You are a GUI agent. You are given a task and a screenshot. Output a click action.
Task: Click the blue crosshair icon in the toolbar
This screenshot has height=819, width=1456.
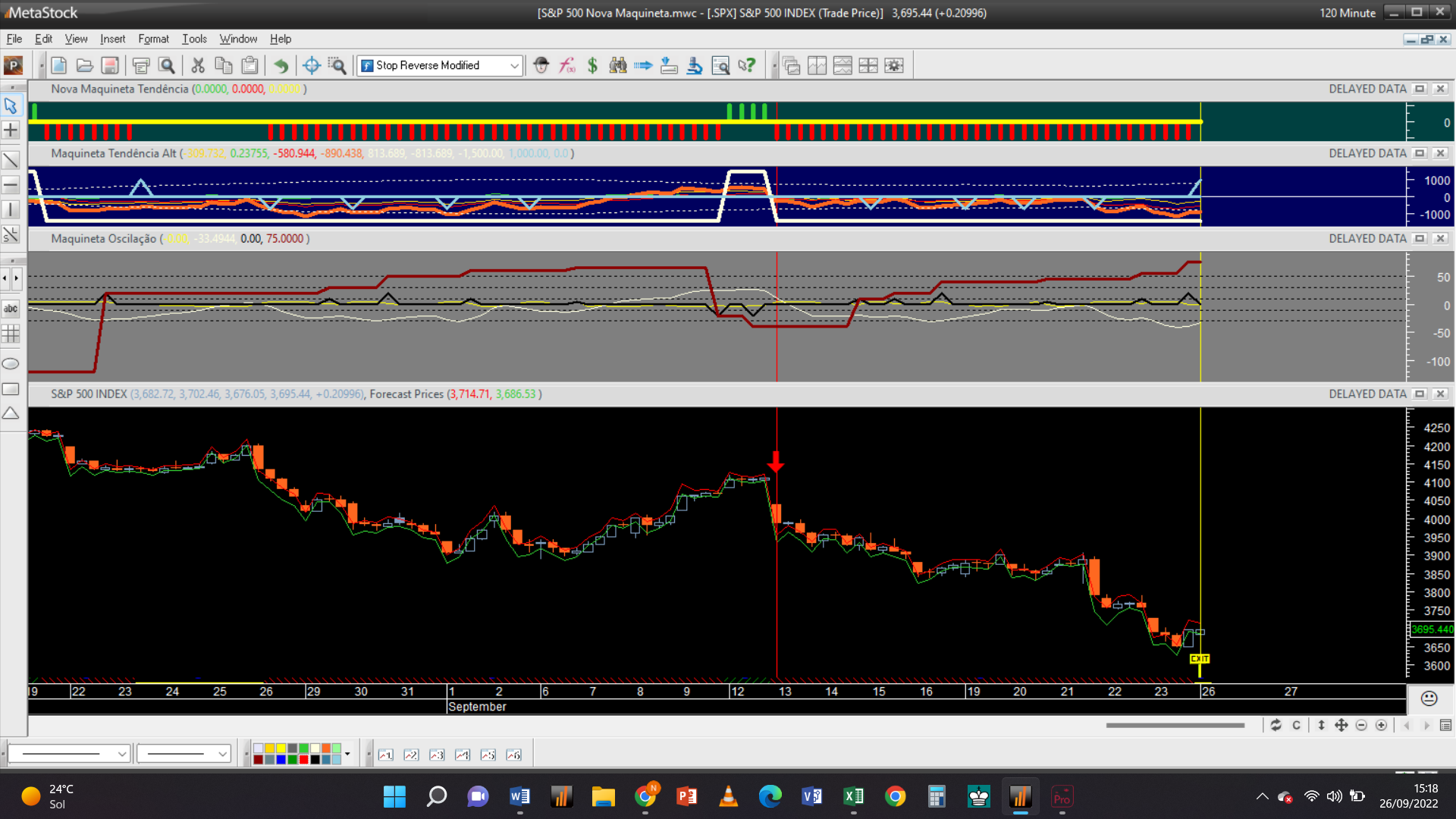click(x=311, y=66)
